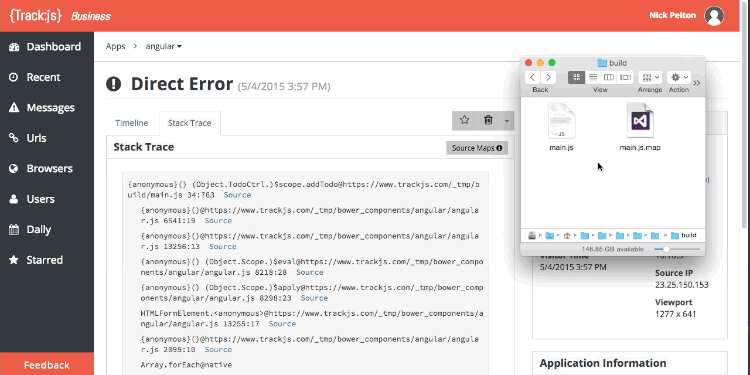Star this error with the star button

click(x=464, y=120)
